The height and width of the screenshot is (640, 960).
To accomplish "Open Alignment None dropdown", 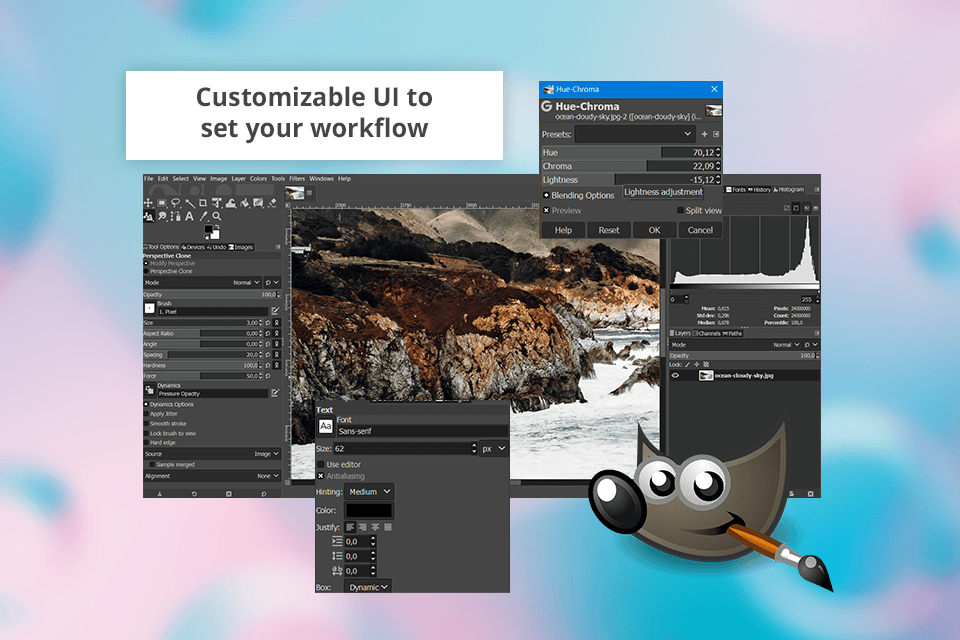I will pos(212,476).
